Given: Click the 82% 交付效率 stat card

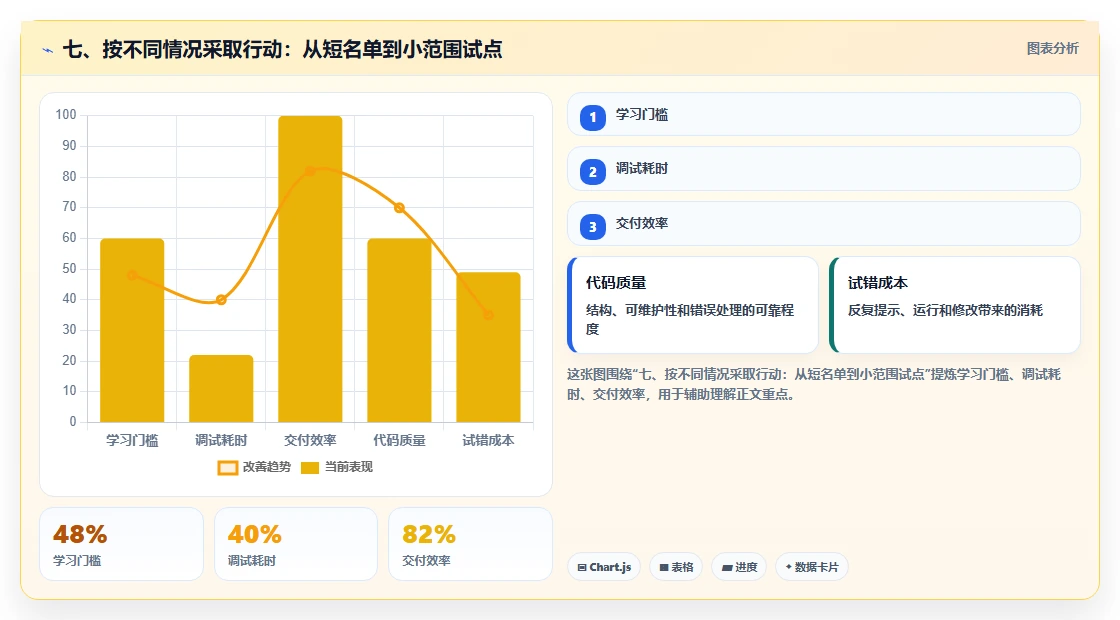Looking at the screenshot, I should 471,544.
